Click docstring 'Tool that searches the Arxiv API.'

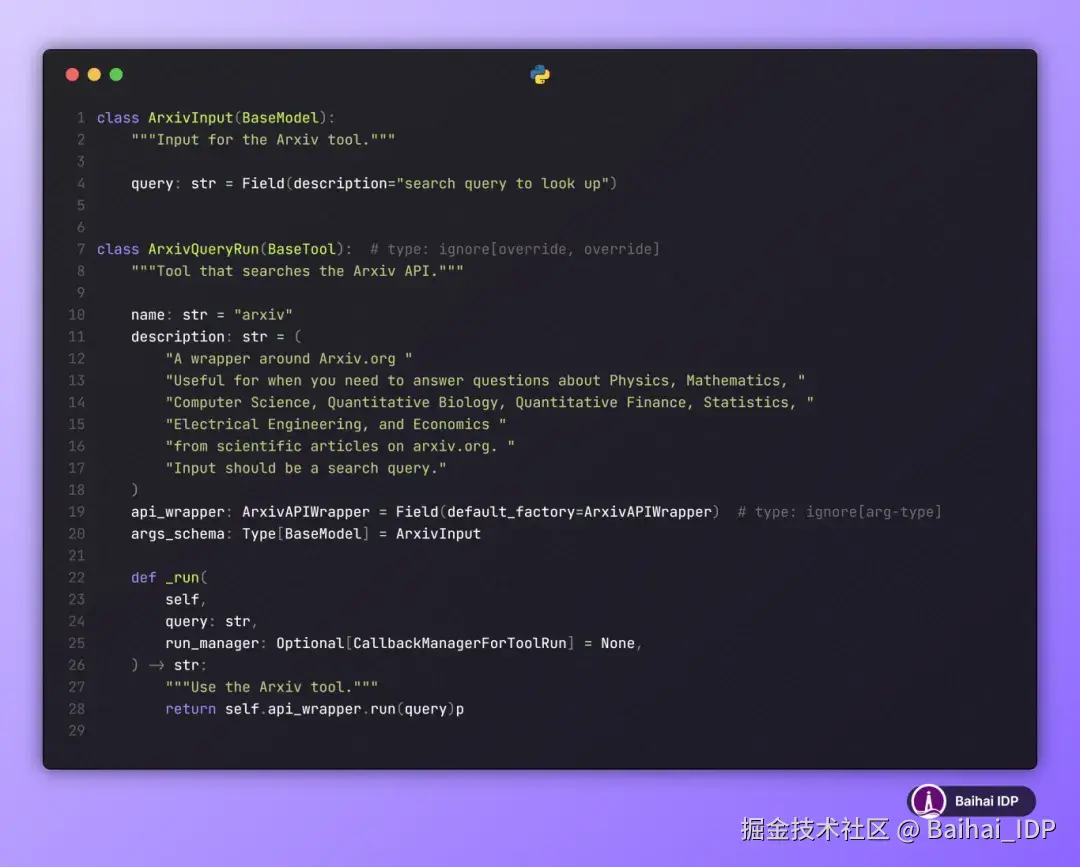(297, 271)
